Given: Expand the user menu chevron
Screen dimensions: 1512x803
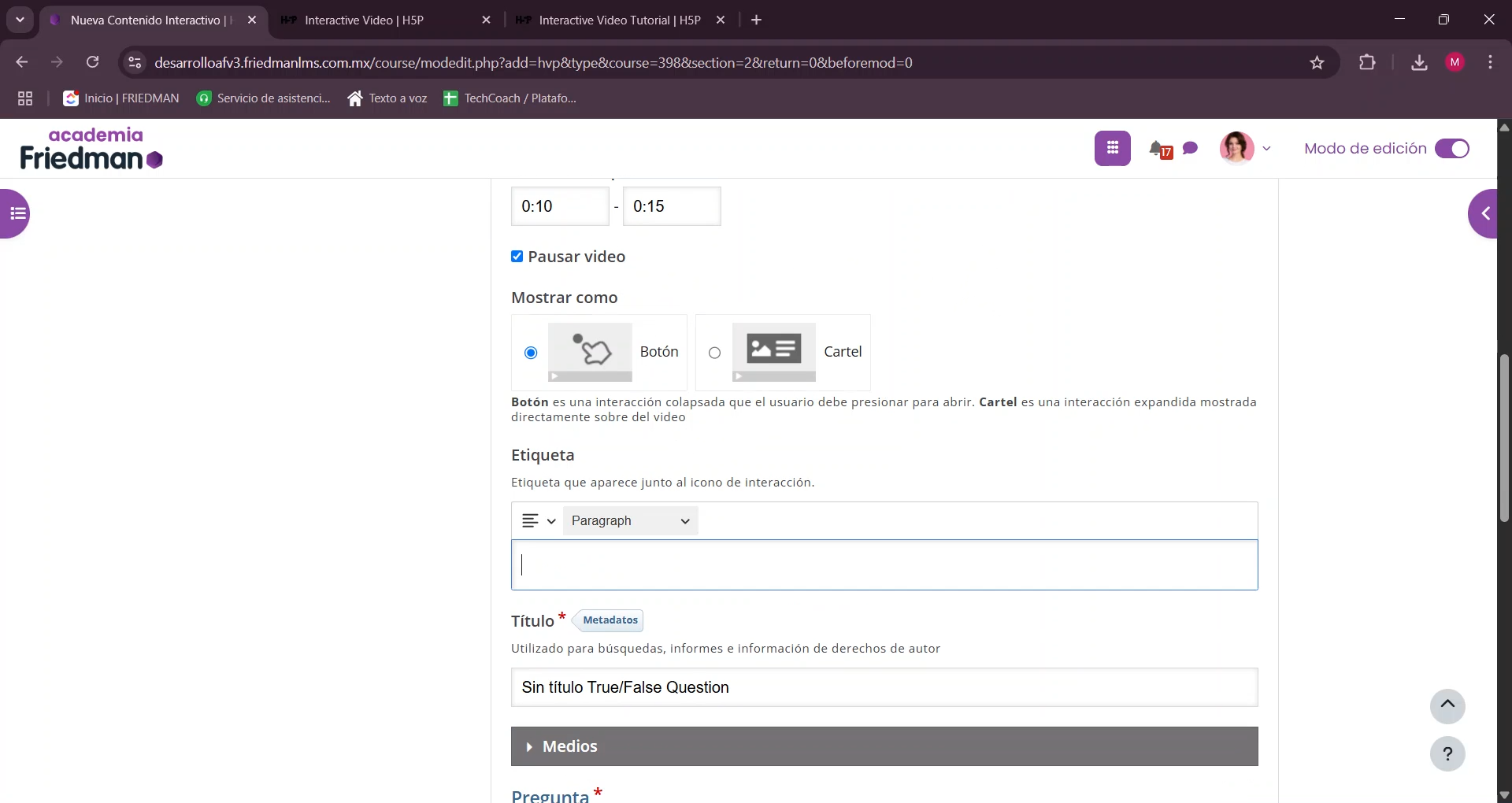Looking at the screenshot, I should [1266, 148].
